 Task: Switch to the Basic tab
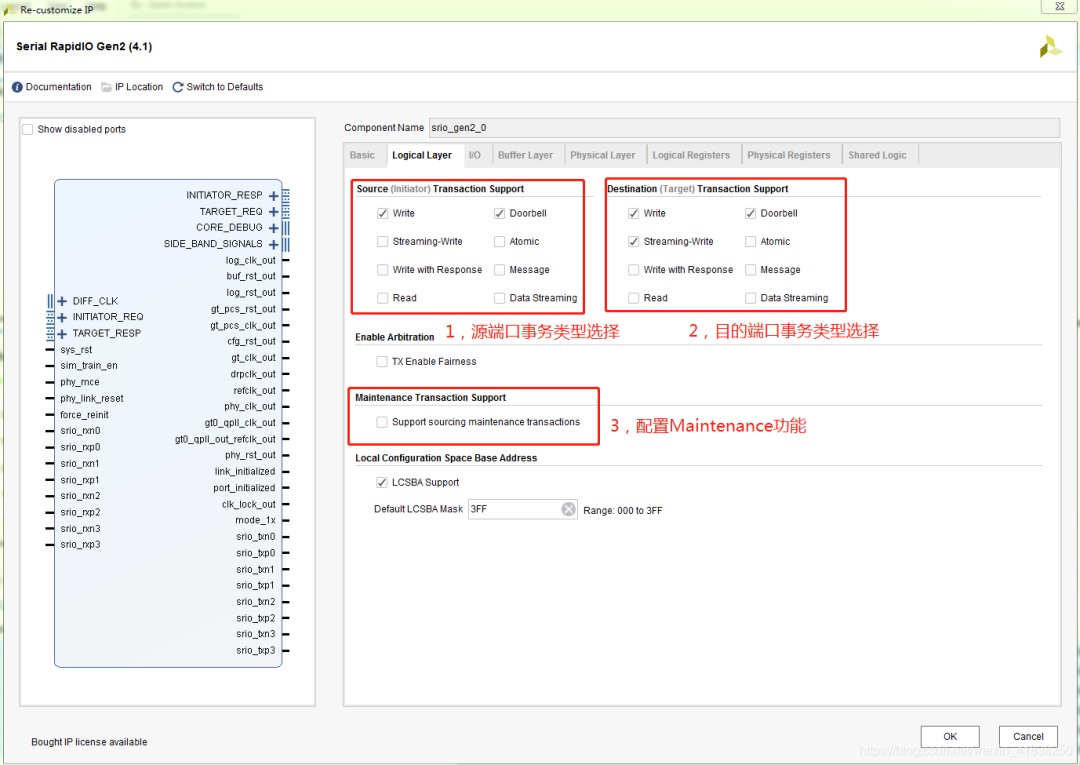coord(362,156)
